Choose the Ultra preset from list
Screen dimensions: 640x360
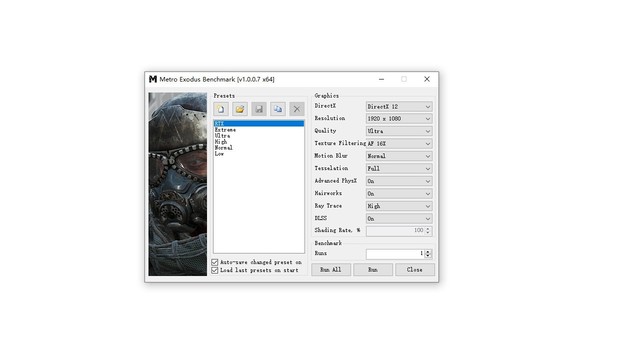click(222, 136)
